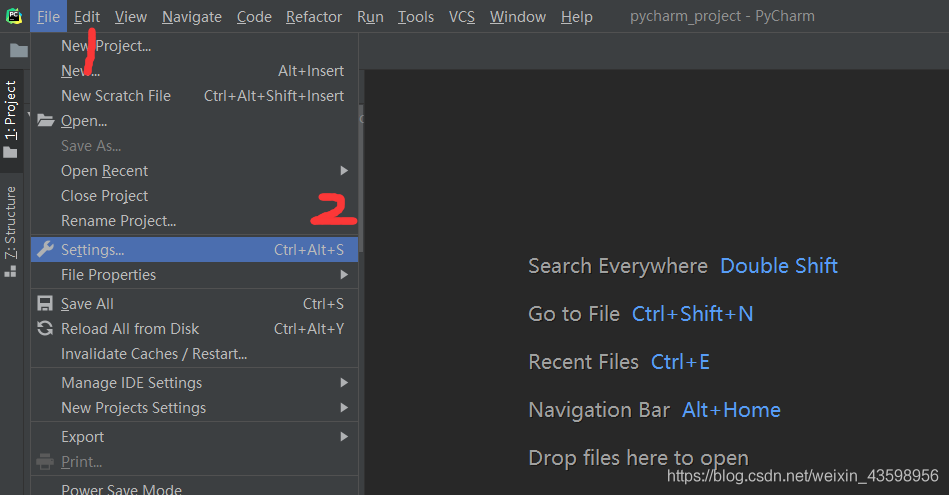Click the wrench icon beside Settings
The height and width of the screenshot is (495, 949).
click(x=45, y=250)
